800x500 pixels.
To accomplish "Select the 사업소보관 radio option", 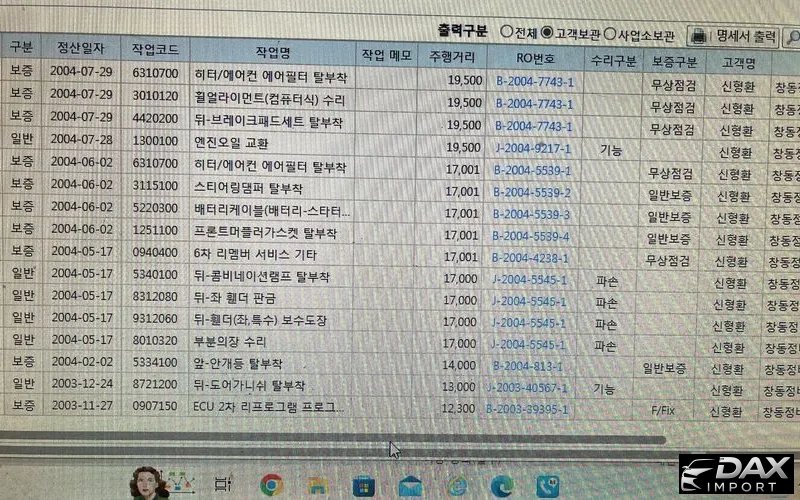I will (x=610, y=34).
